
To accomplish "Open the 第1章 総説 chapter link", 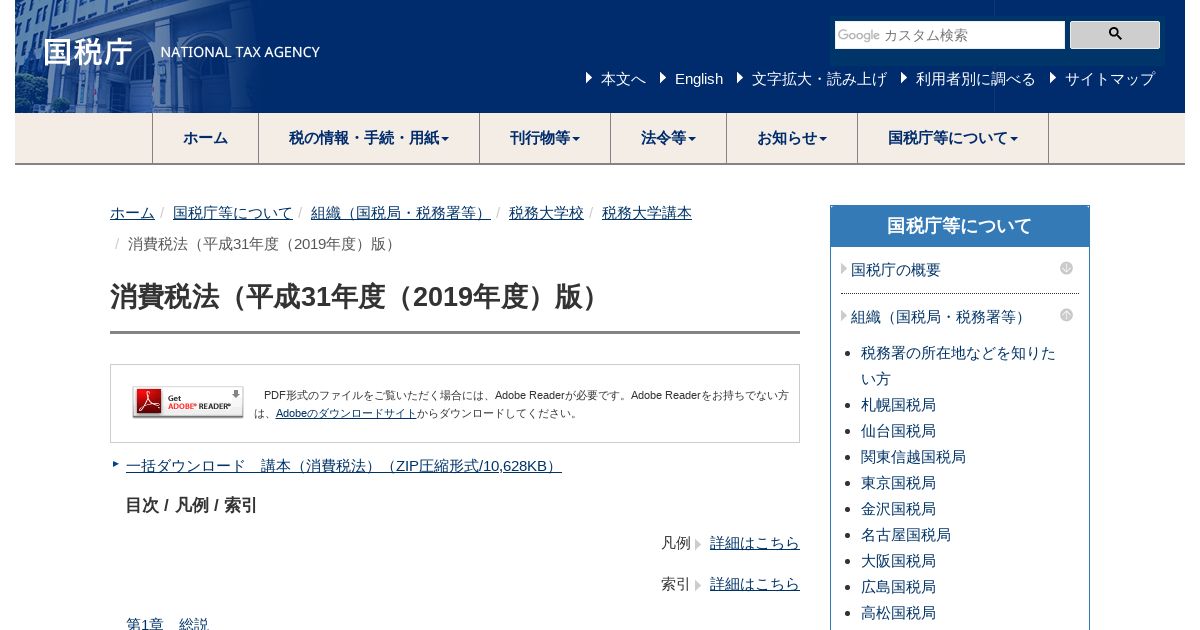I will [x=167, y=624].
